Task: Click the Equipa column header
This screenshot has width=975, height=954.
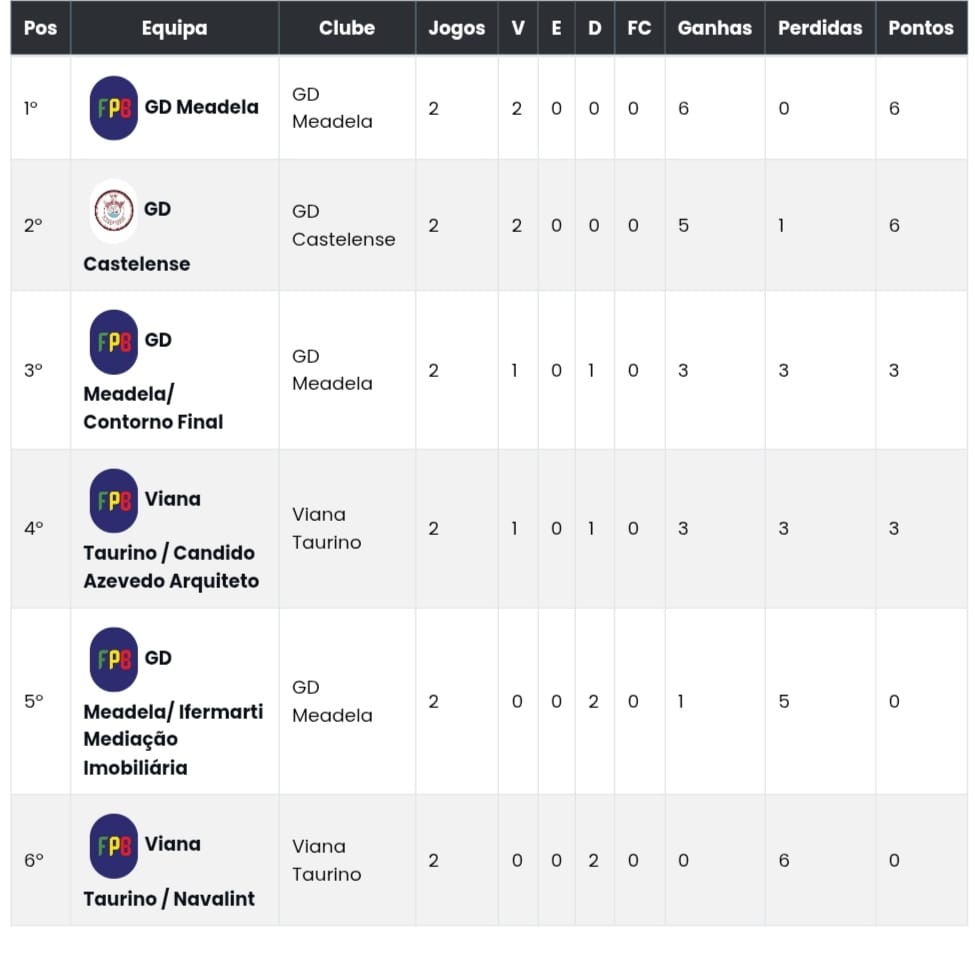Action: [x=174, y=28]
